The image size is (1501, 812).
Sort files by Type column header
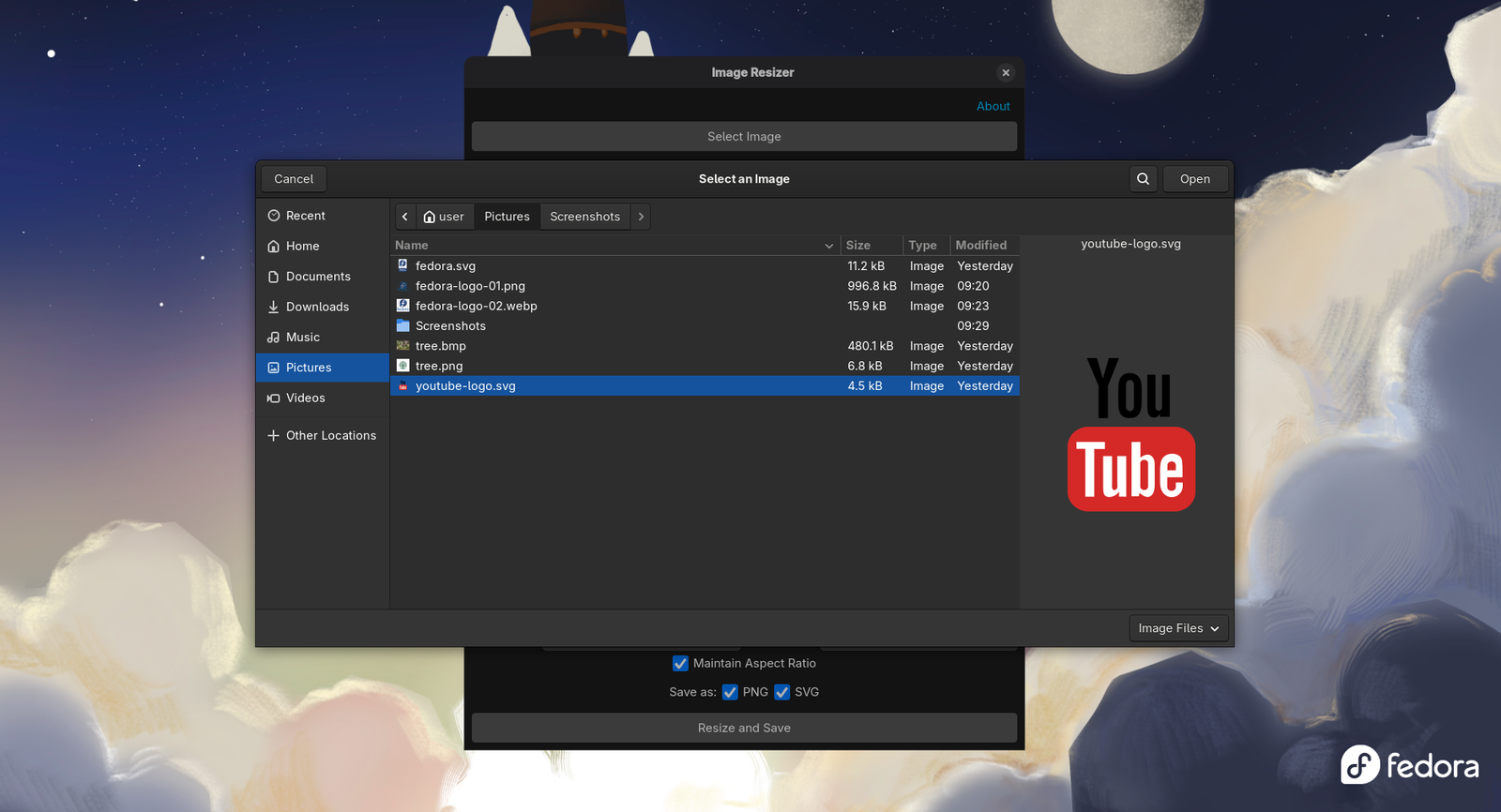tap(927, 245)
